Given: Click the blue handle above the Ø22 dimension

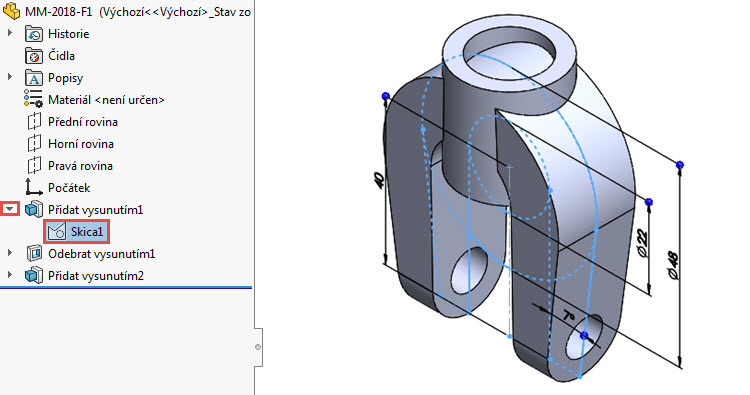Looking at the screenshot, I should (649, 202).
